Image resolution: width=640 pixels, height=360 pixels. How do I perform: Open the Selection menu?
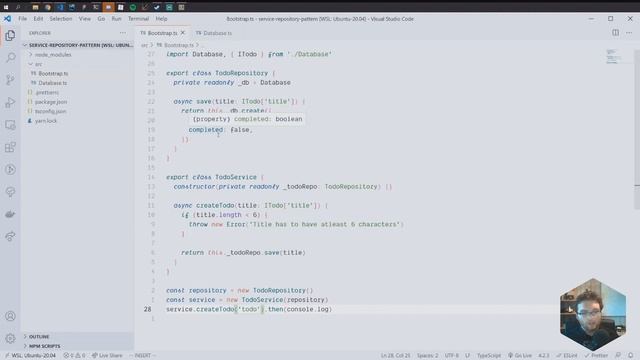(x=61, y=19)
